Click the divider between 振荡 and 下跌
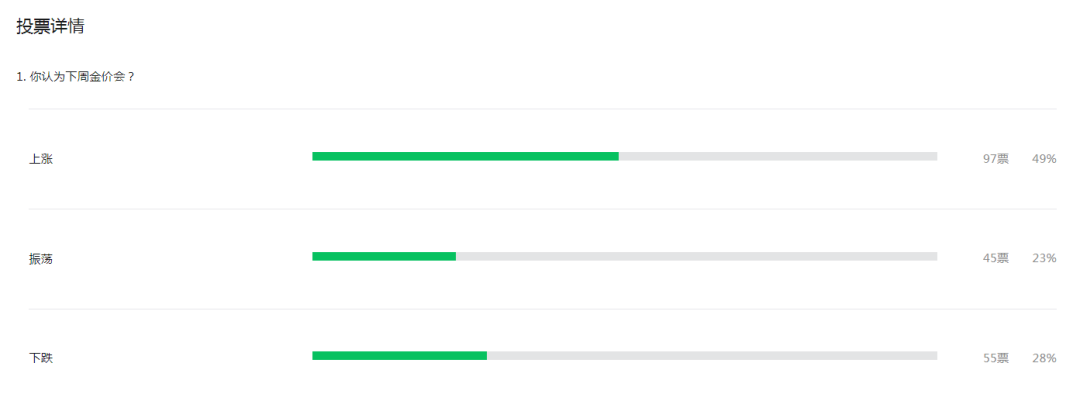Screen dimensions: 1080x408 click(542, 309)
